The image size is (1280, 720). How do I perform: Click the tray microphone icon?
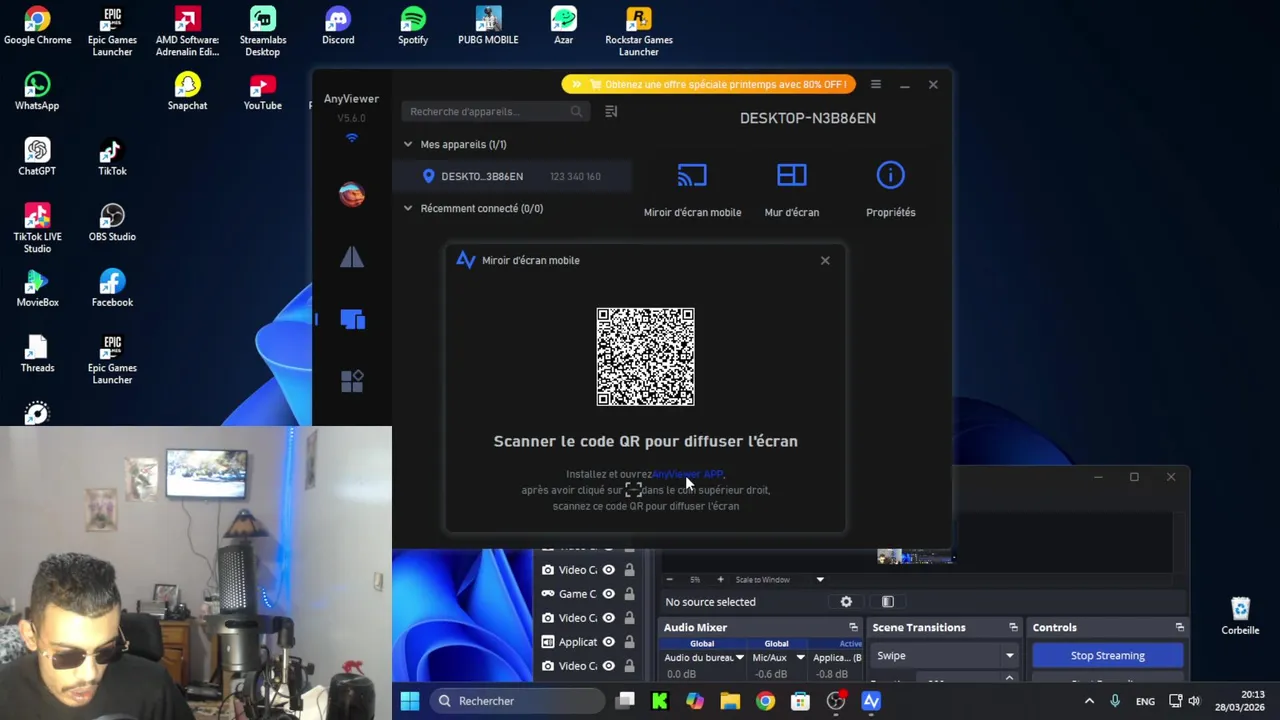(1115, 701)
